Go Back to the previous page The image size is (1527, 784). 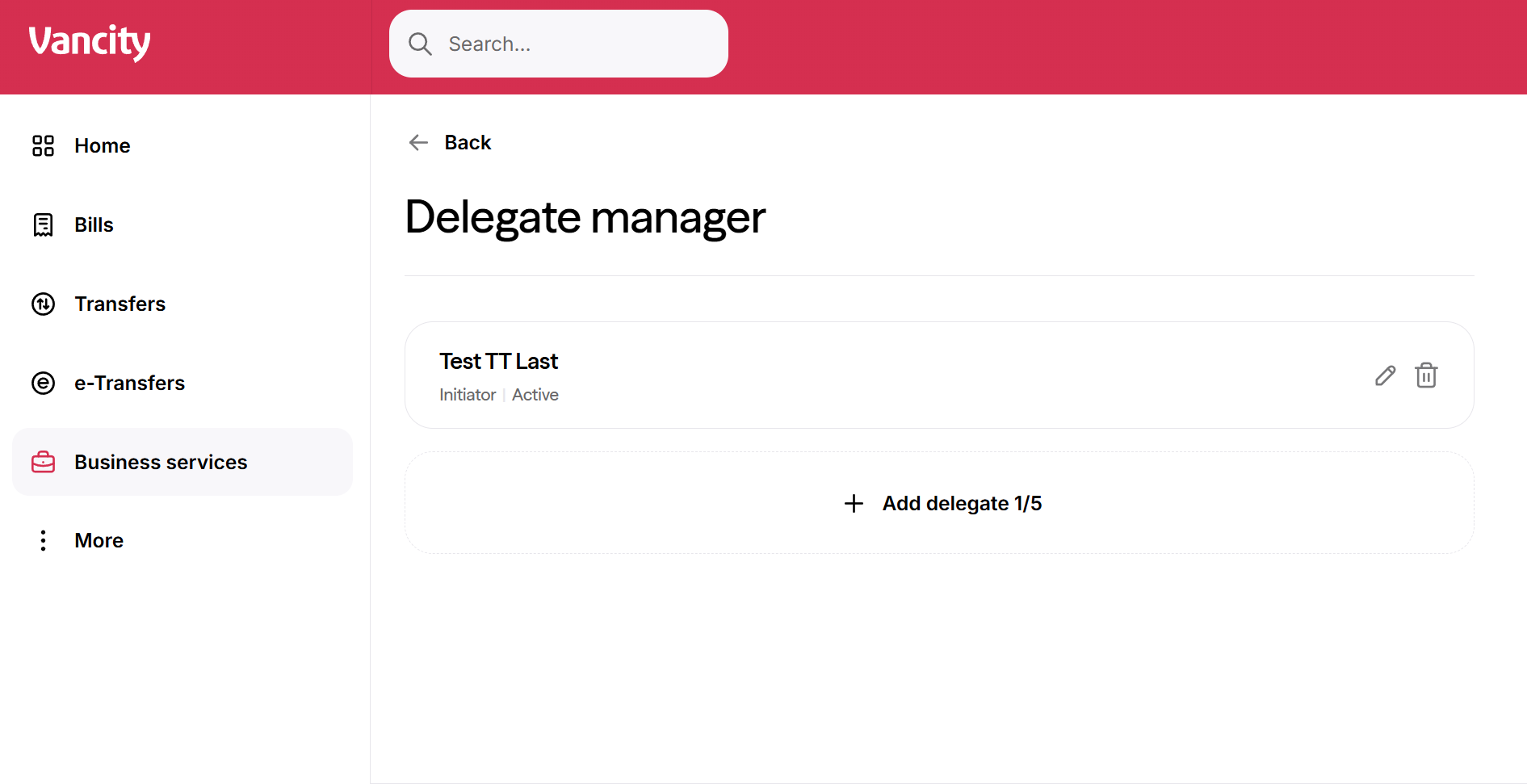[468, 143]
